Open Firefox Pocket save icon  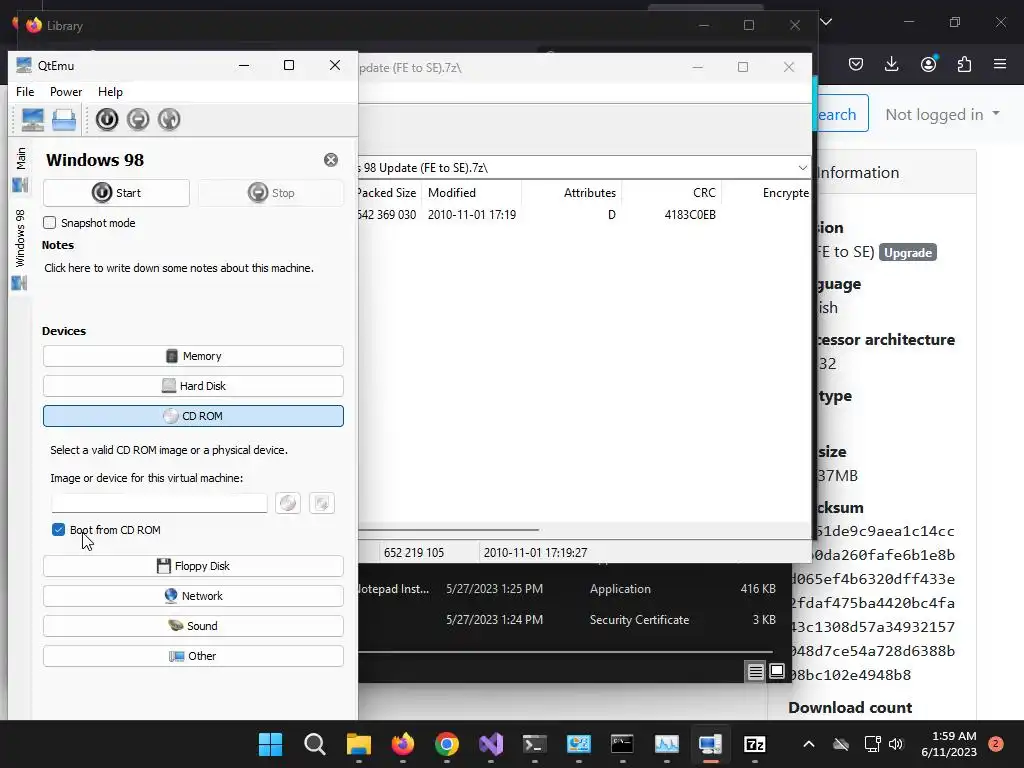(856, 64)
